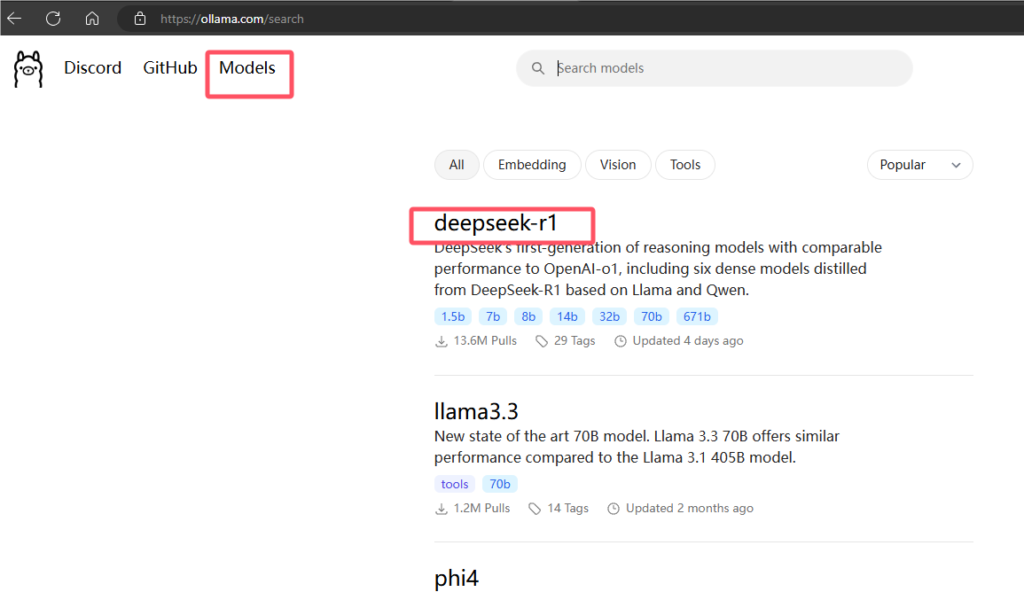
Task: Click the '29 Tags' text
Action: tap(575, 340)
